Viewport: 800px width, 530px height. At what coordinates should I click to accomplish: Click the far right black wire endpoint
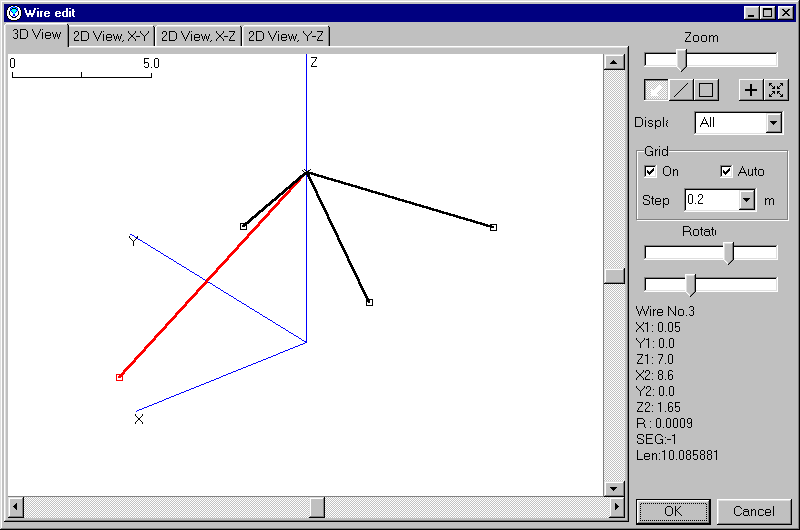tap(493, 227)
